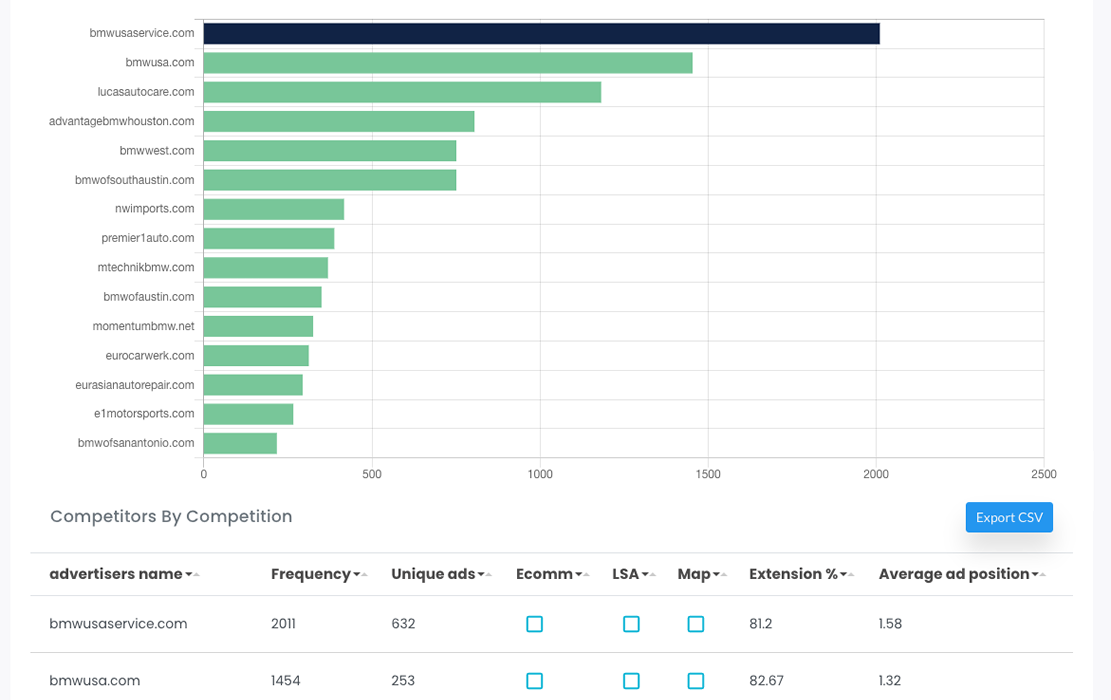Viewport: 1111px width, 700px height.
Task: Select the bmwwest.com chart bar
Action: click(329, 151)
